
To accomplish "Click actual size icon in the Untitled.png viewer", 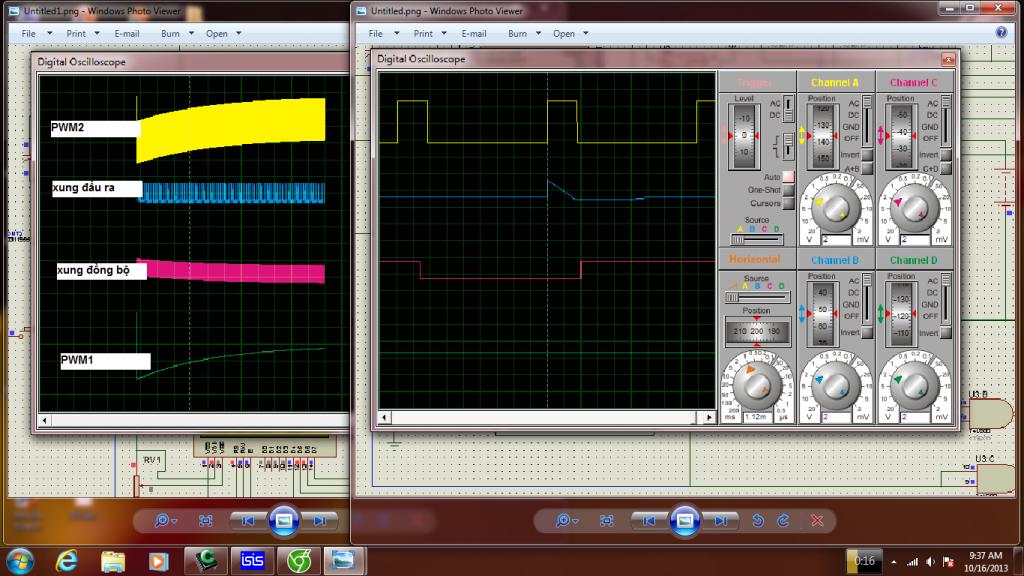I will click(x=606, y=520).
